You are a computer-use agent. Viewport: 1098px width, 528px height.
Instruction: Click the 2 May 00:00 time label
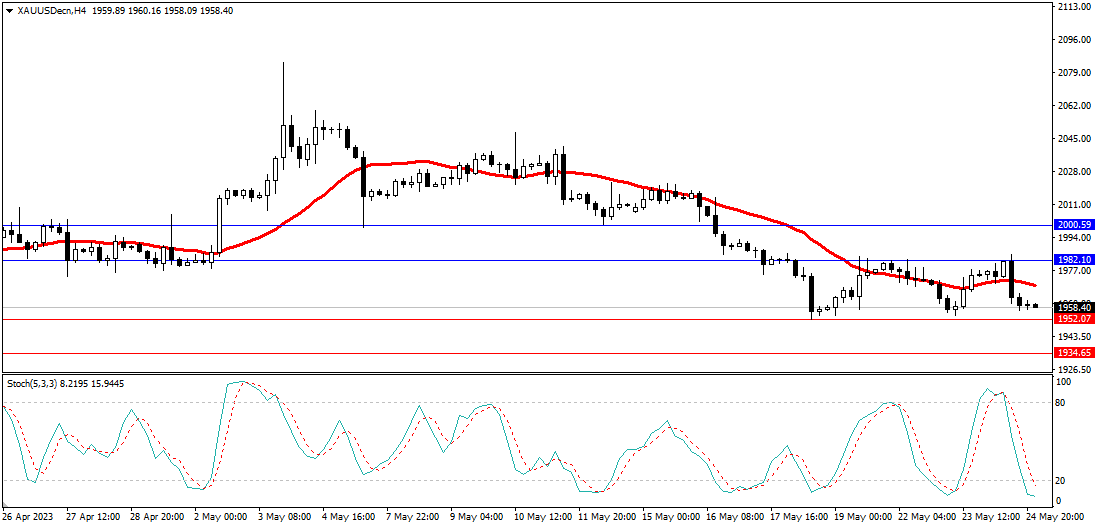point(221,517)
